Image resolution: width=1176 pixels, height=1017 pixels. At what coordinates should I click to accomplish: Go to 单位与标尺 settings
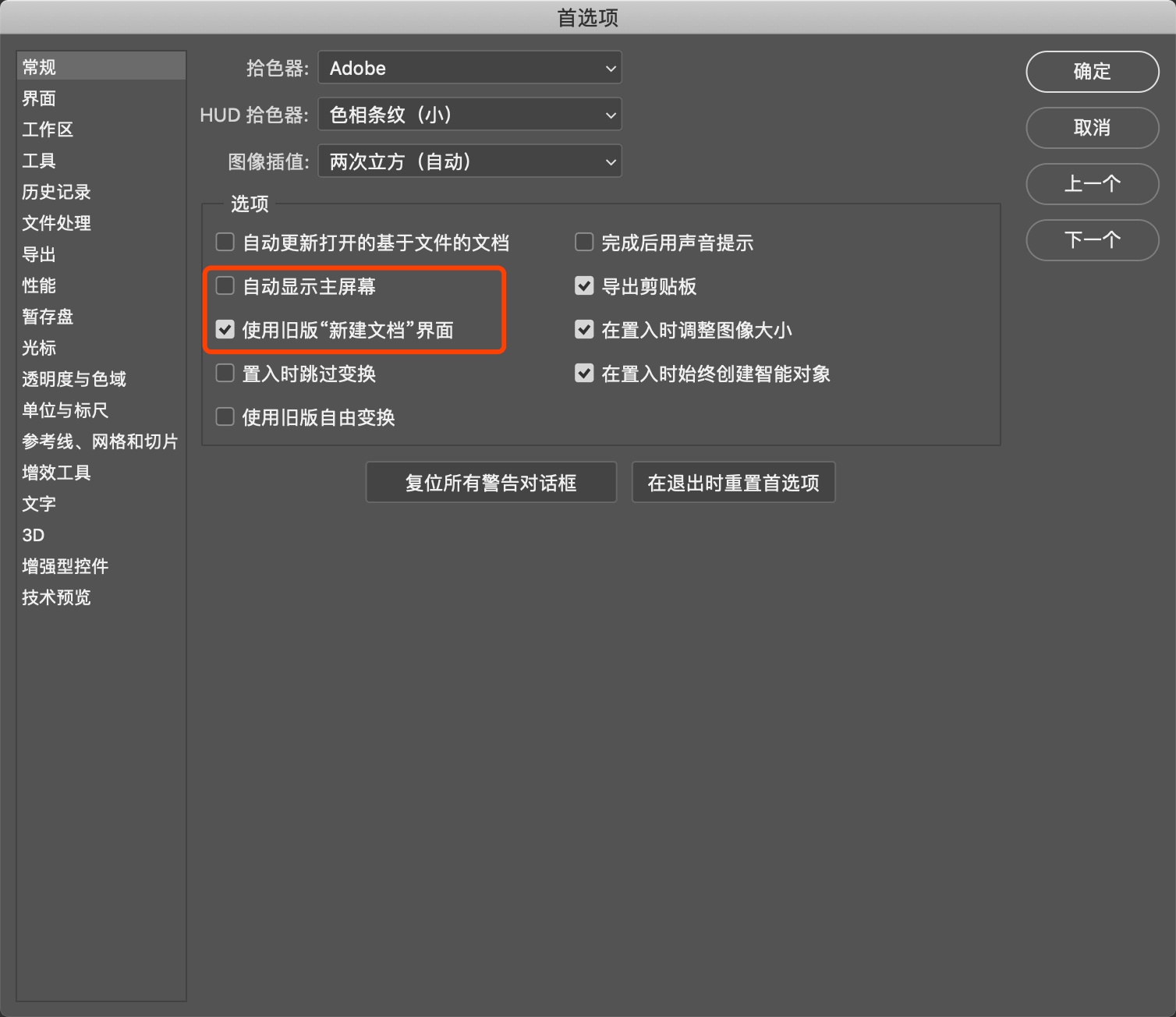(101, 410)
